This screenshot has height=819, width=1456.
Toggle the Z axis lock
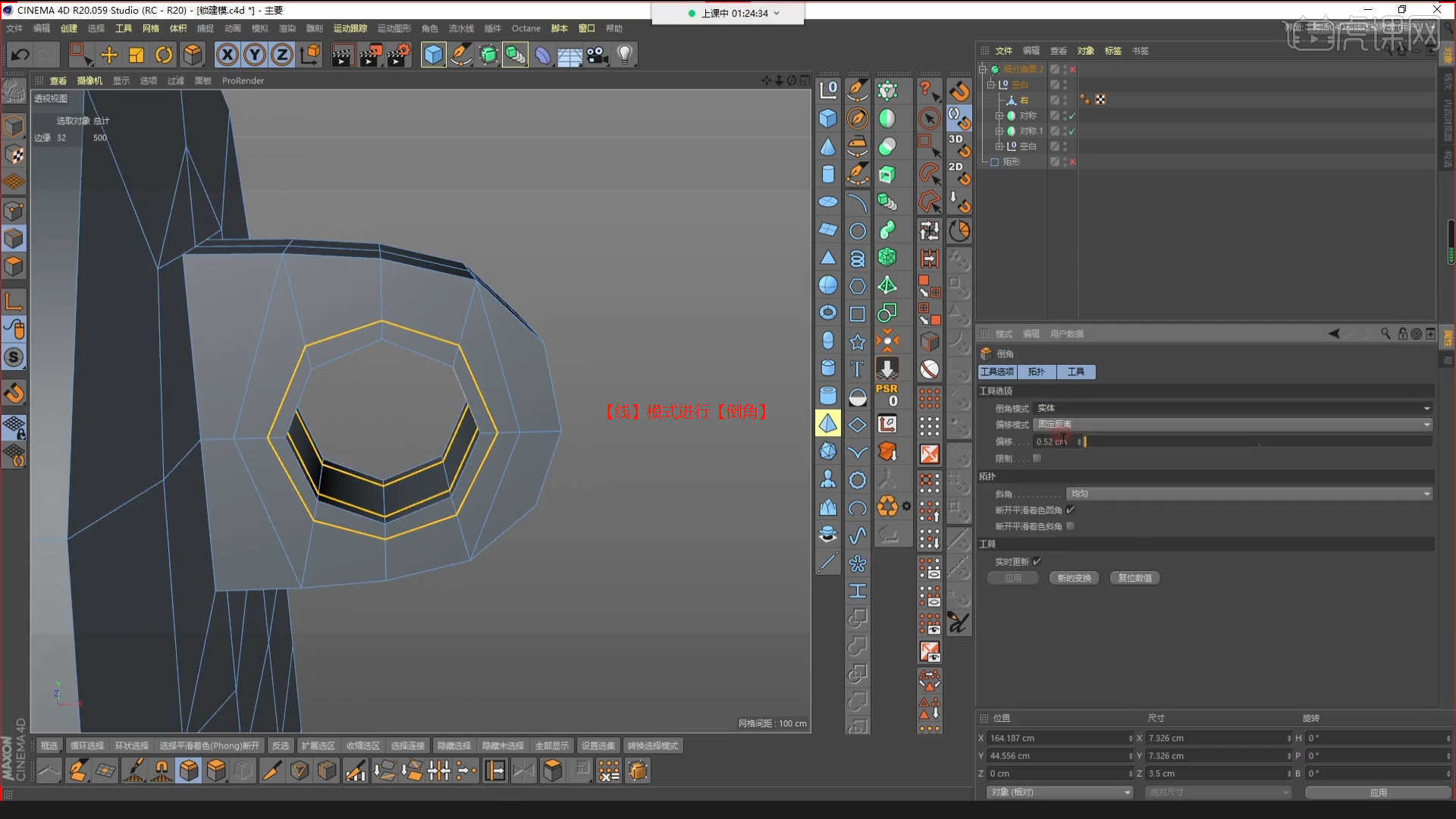[x=282, y=55]
